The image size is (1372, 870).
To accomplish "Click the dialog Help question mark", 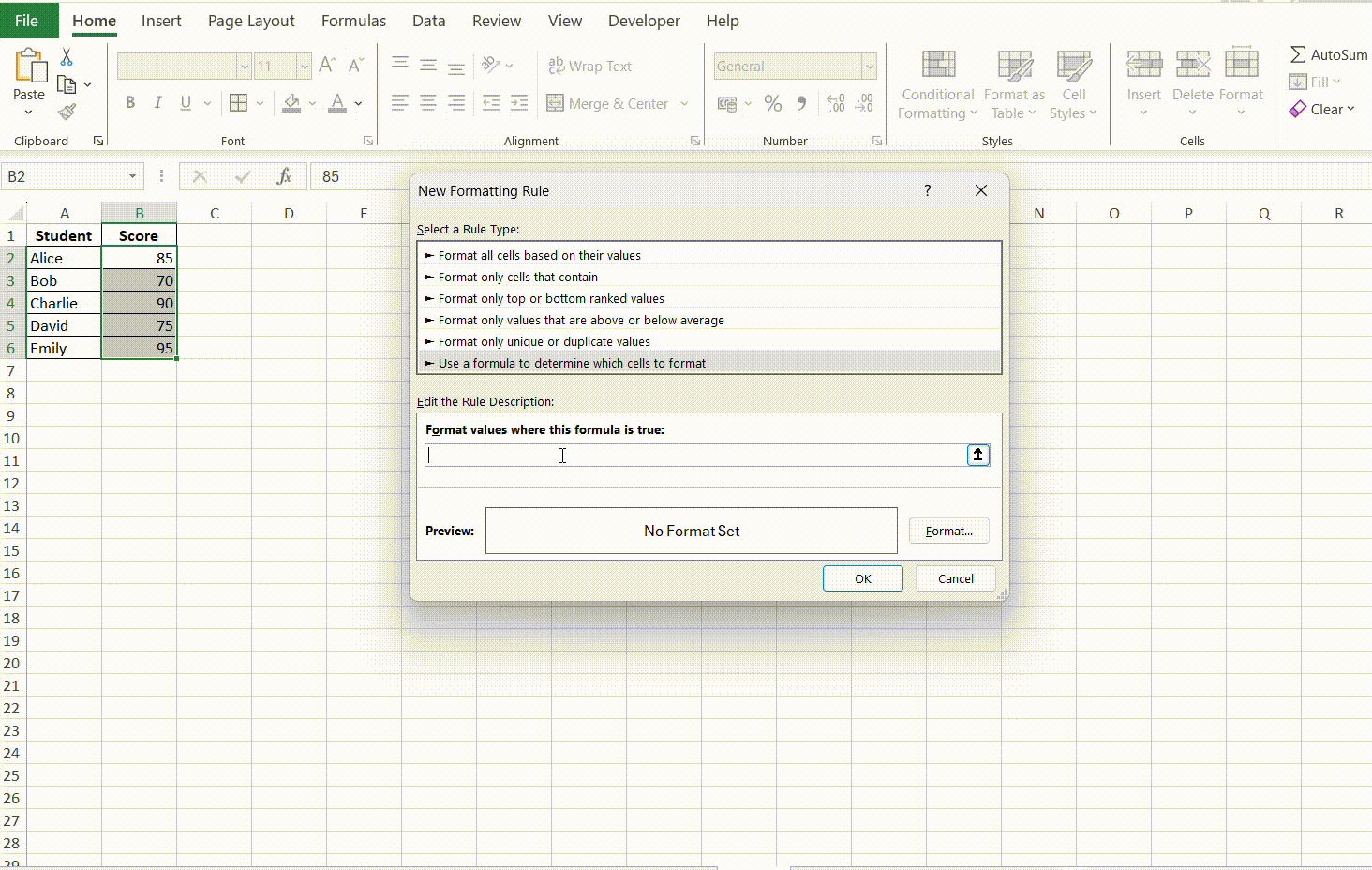I will 928,190.
